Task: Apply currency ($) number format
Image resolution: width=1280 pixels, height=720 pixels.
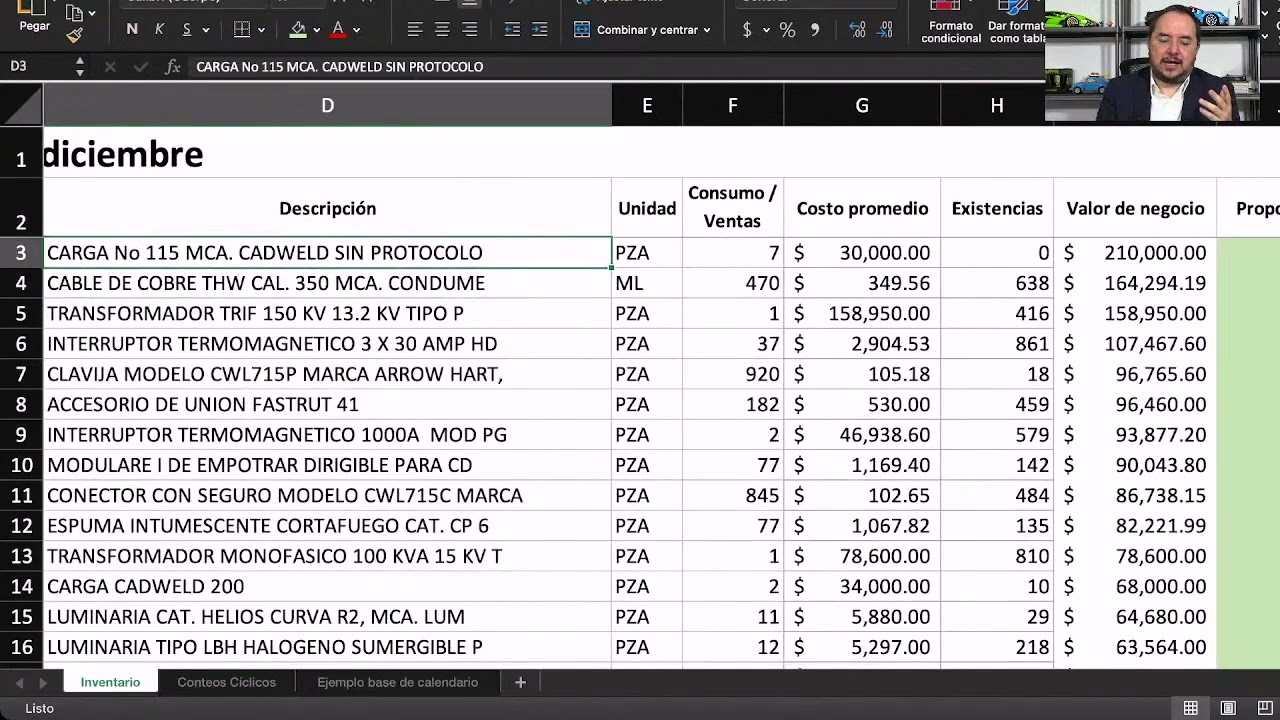Action: point(747,30)
